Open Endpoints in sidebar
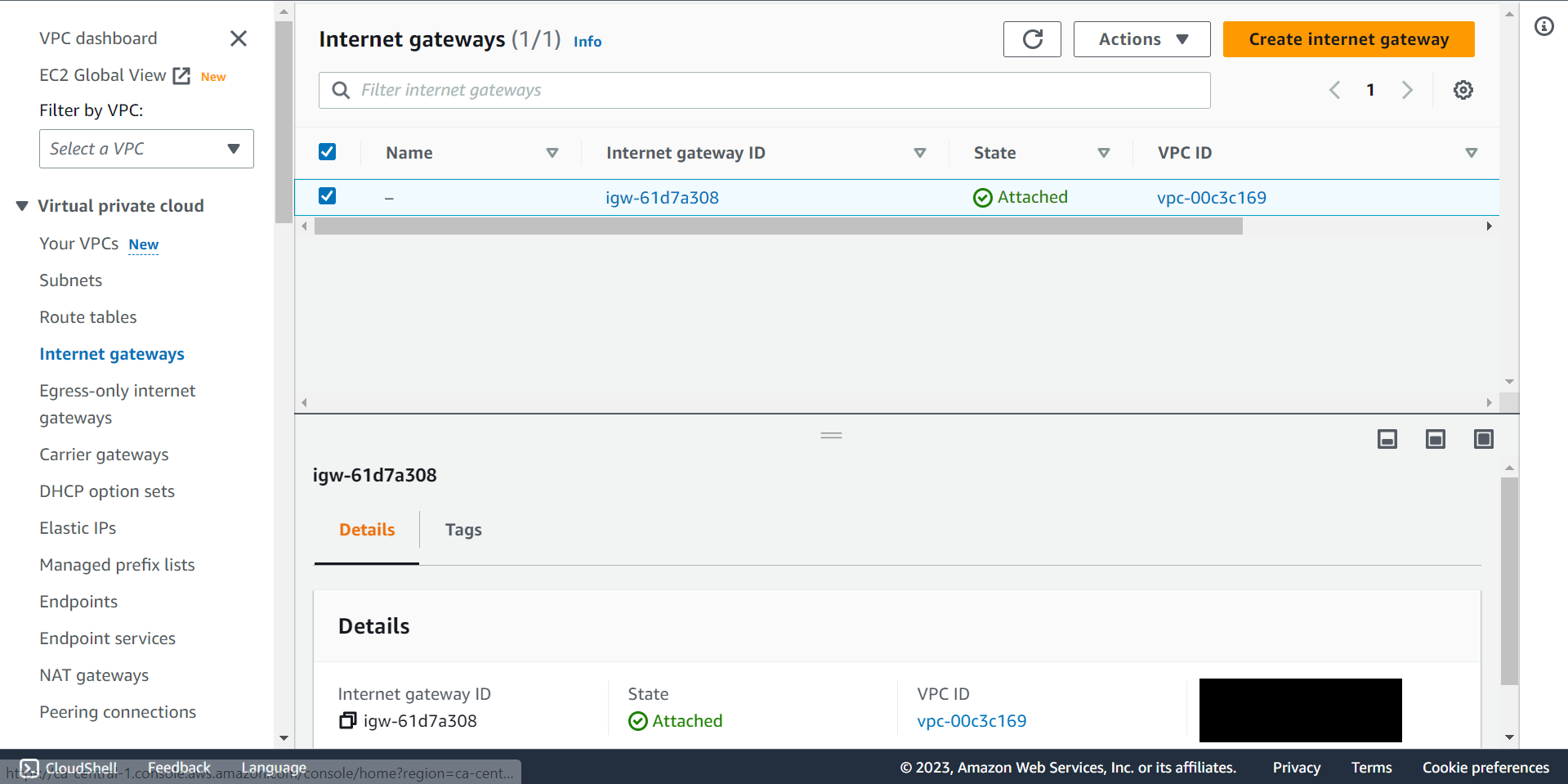 (78, 602)
